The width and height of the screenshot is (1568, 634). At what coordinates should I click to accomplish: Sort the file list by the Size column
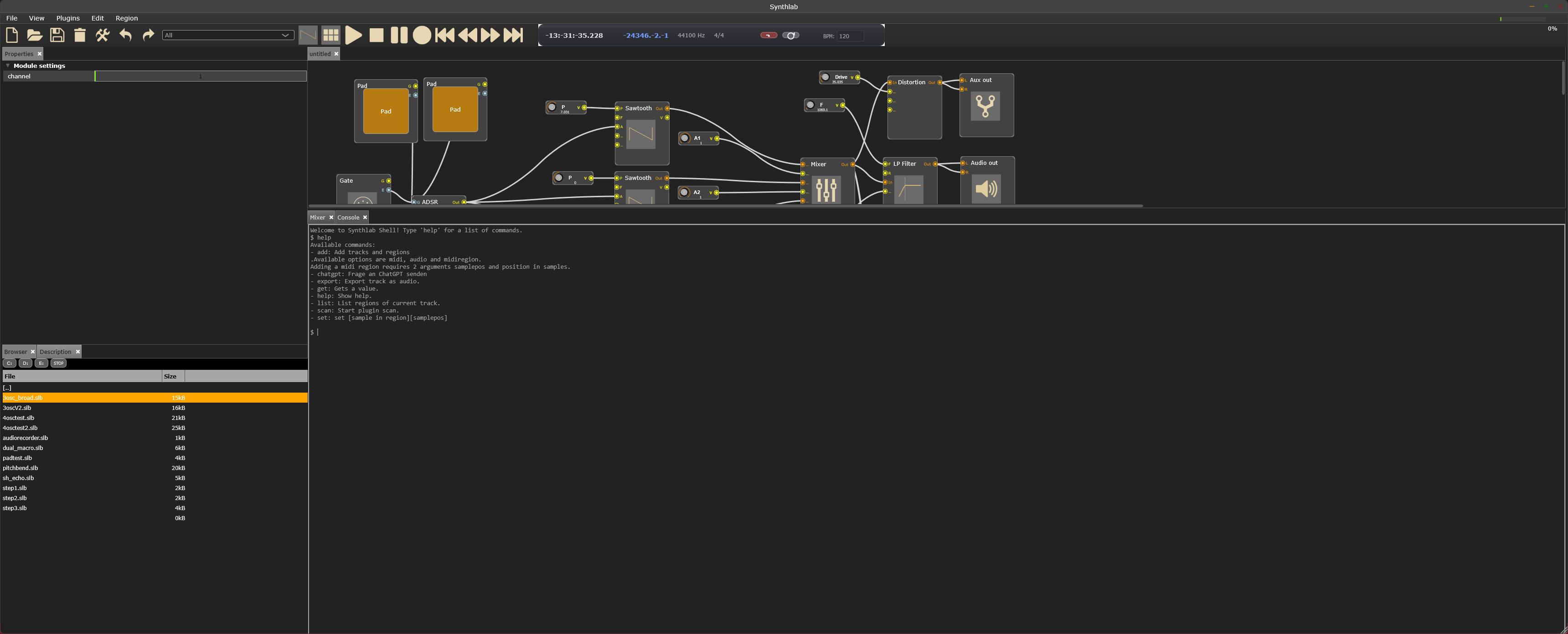coord(173,376)
